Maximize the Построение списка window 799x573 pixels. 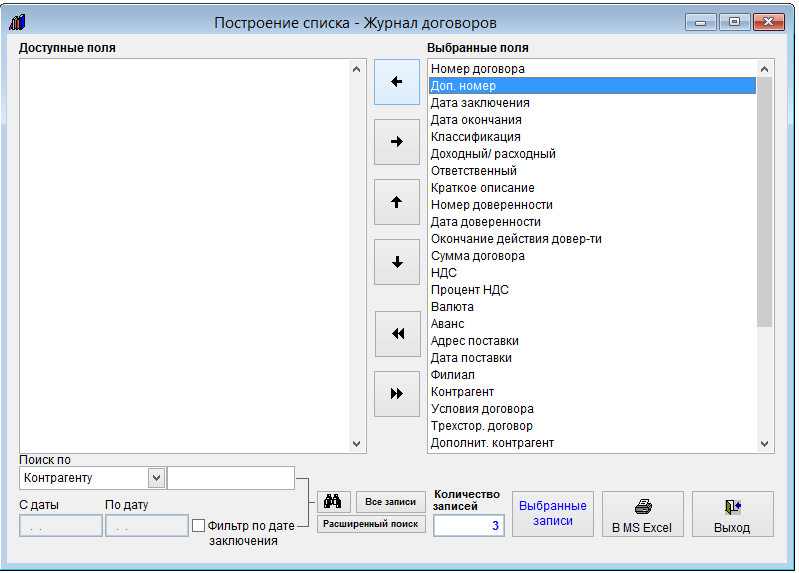734,22
